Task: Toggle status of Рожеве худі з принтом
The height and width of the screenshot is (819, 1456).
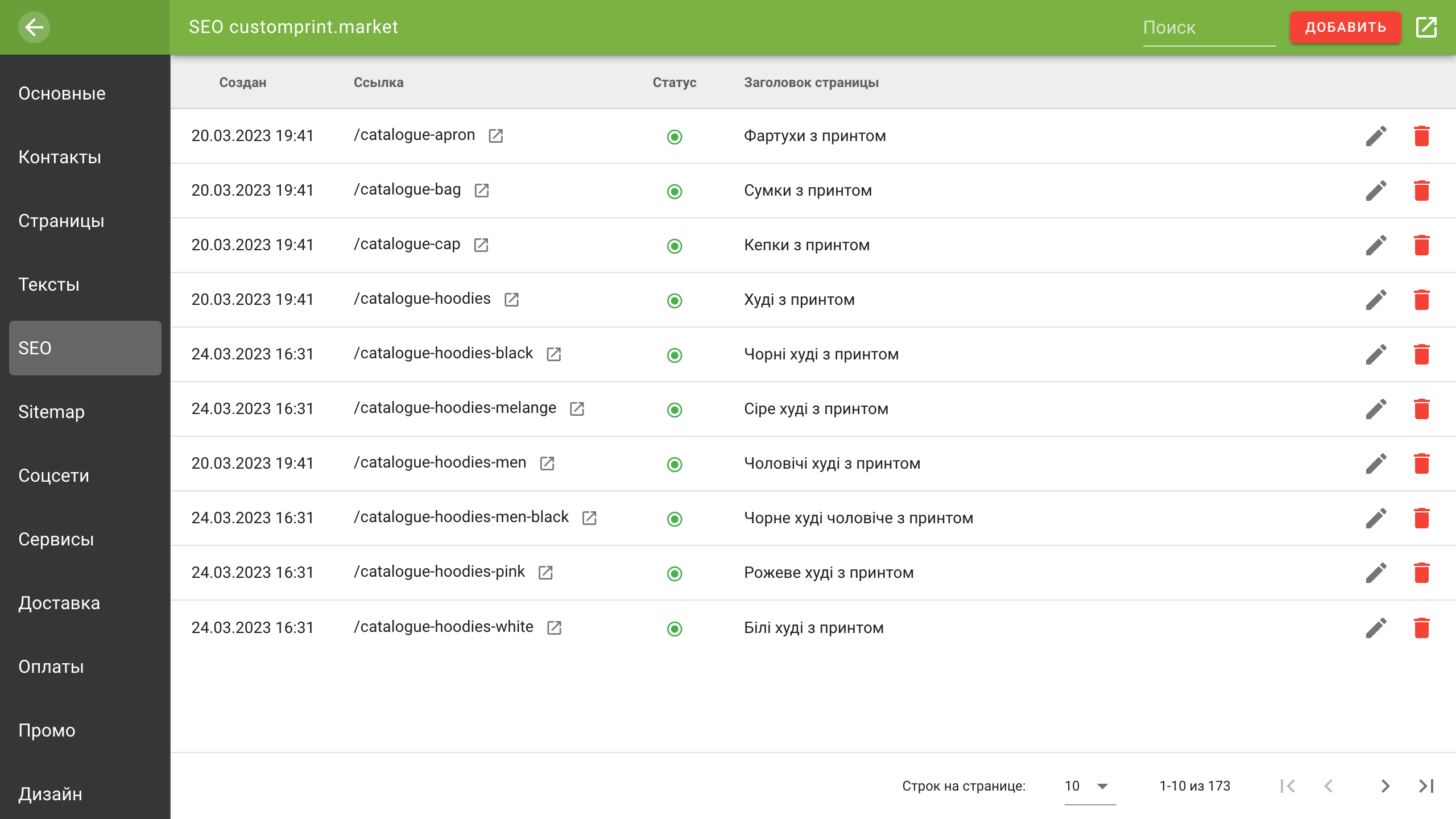Action: point(675,573)
